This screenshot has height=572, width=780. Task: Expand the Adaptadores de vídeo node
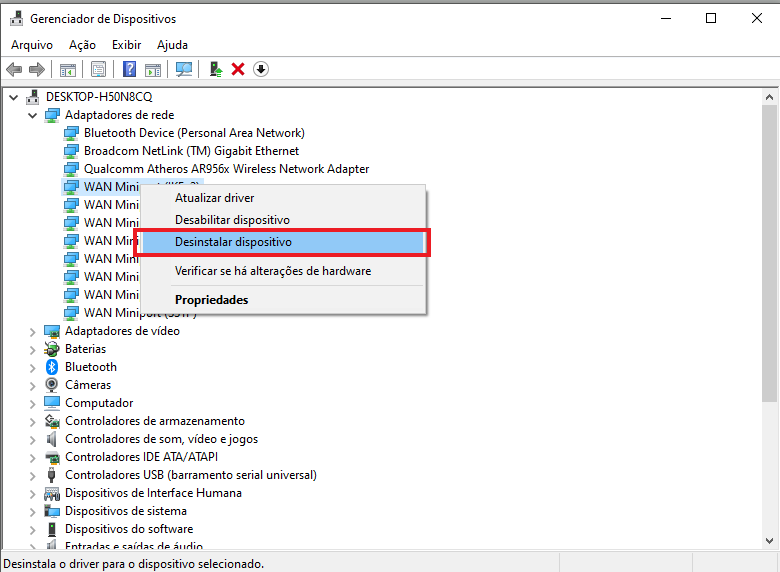pos(33,331)
